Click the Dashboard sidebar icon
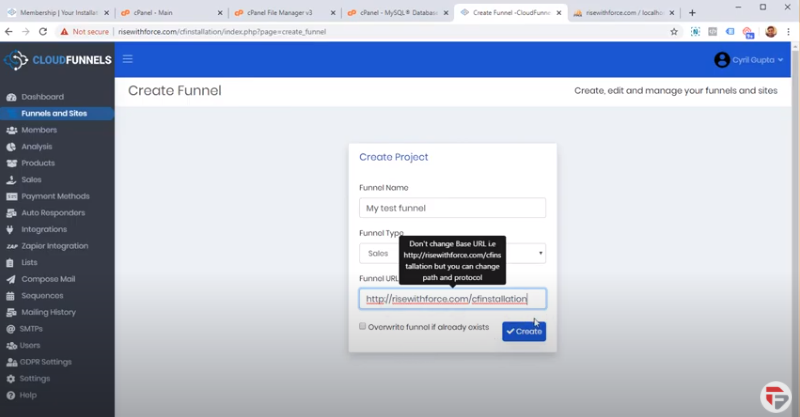The height and width of the screenshot is (417, 800). pos(11,97)
